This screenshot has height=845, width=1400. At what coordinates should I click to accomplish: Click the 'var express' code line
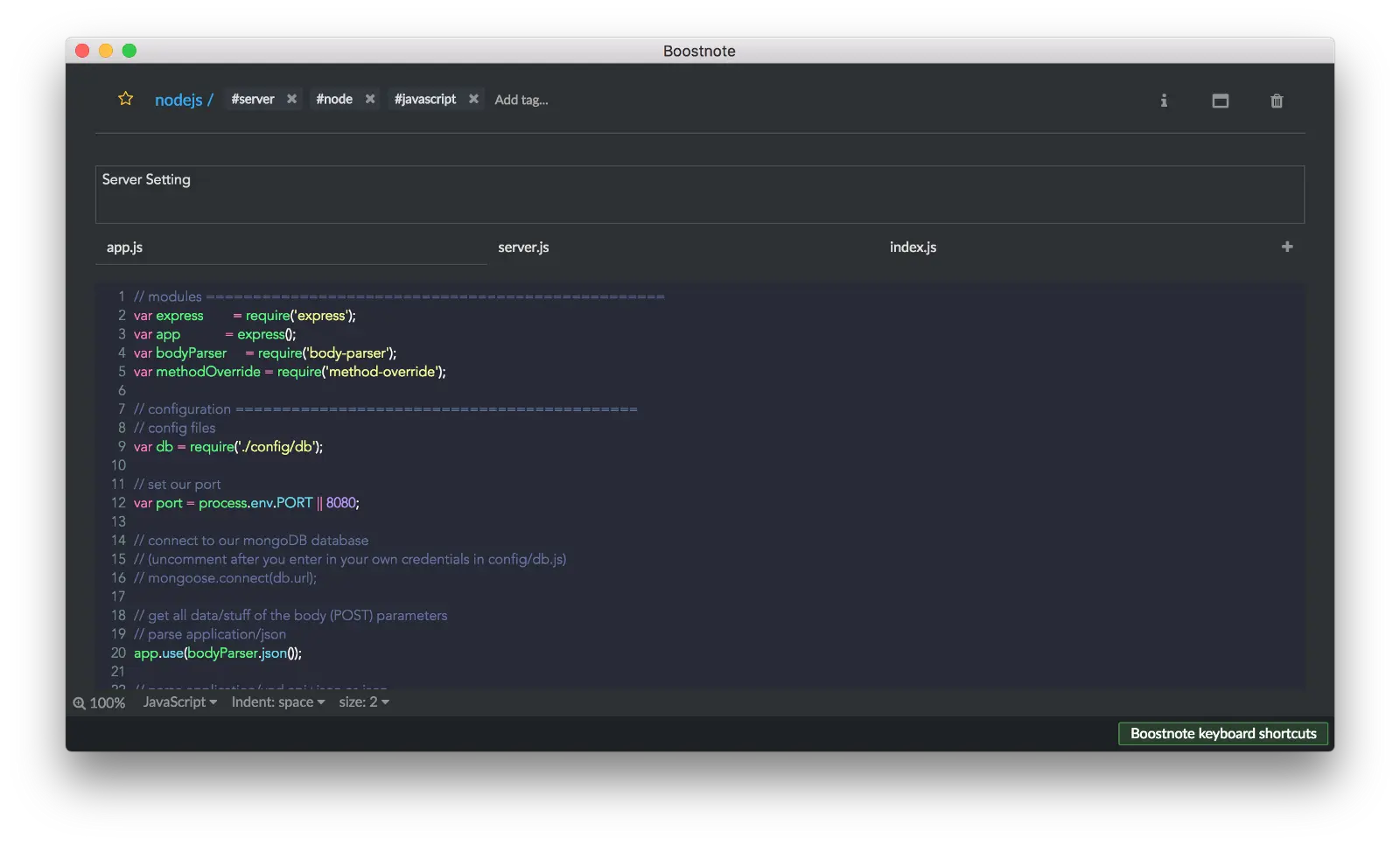(x=245, y=316)
